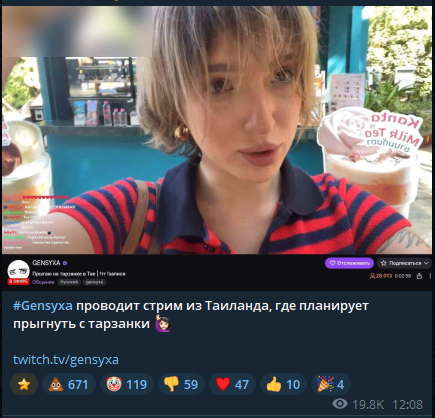React with the clown face emoji
435x418 pixels.
pyautogui.click(x=127, y=384)
